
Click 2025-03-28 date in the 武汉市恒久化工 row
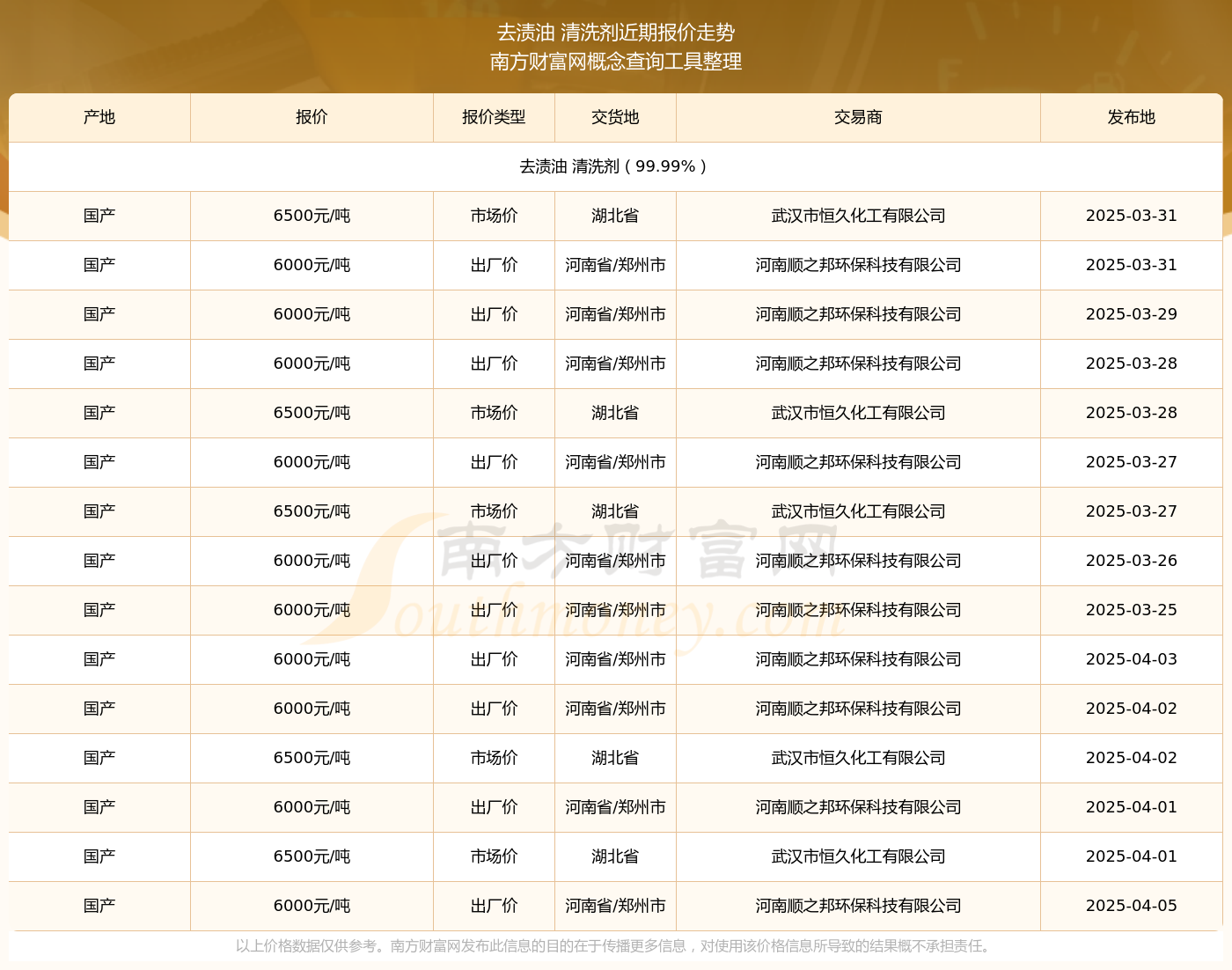click(x=1132, y=413)
